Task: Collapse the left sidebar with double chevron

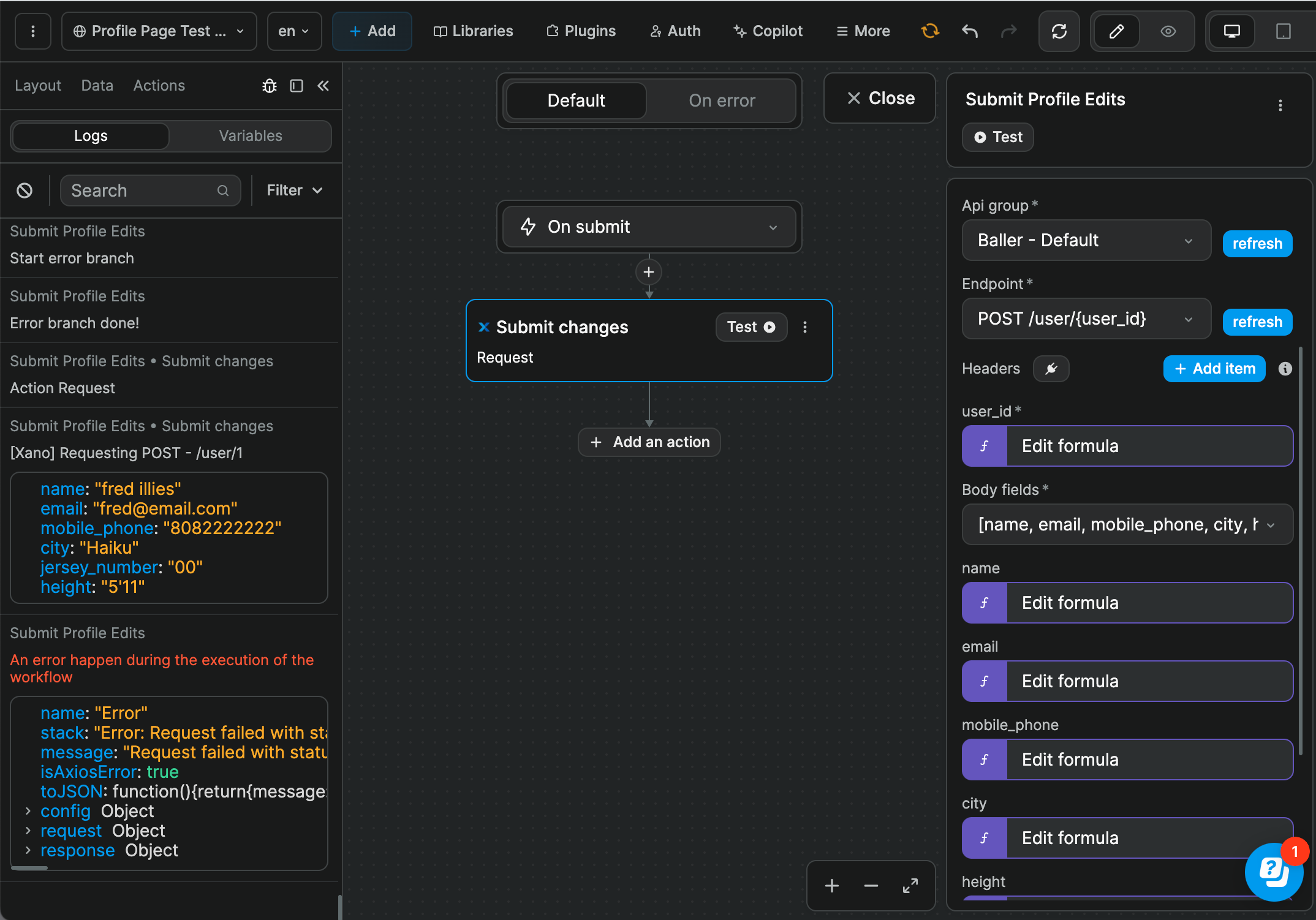Action: [323, 86]
